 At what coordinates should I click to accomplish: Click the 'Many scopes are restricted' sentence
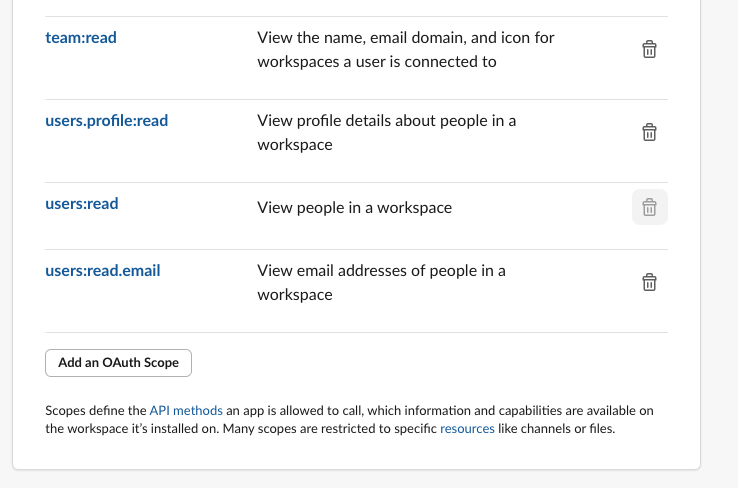click(x=320, y=429)
